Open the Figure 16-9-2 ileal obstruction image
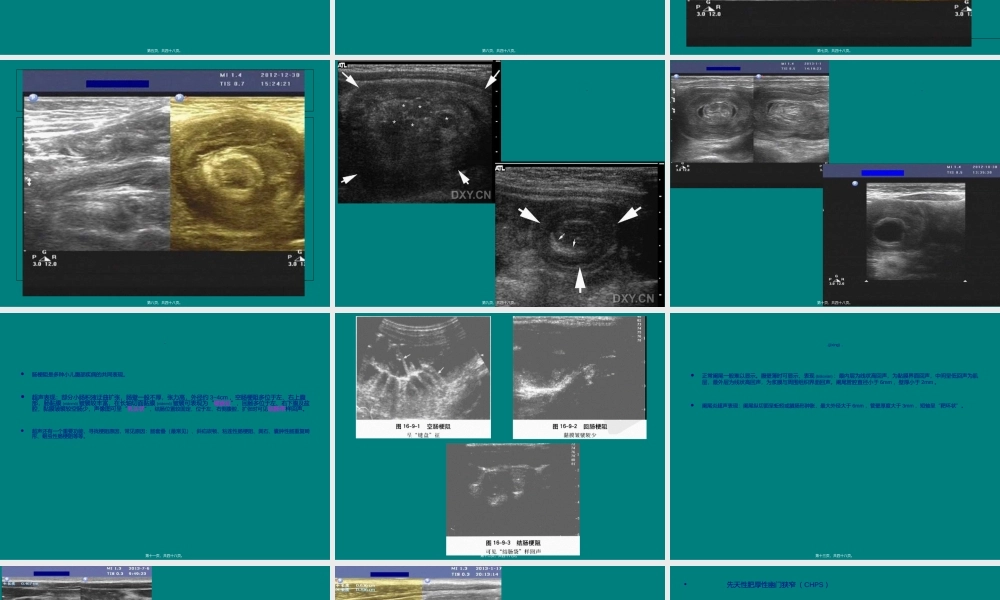The image size is (1000, 600). [x=578, y=368]
